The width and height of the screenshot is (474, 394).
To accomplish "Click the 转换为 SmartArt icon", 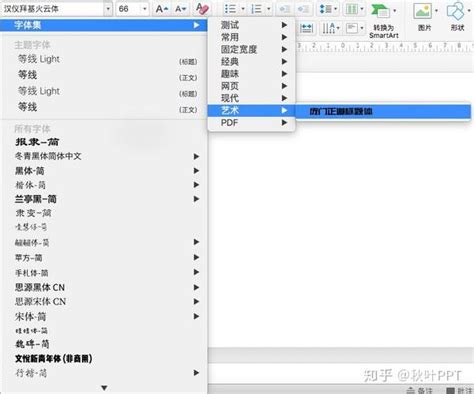I will coord(380,11).
